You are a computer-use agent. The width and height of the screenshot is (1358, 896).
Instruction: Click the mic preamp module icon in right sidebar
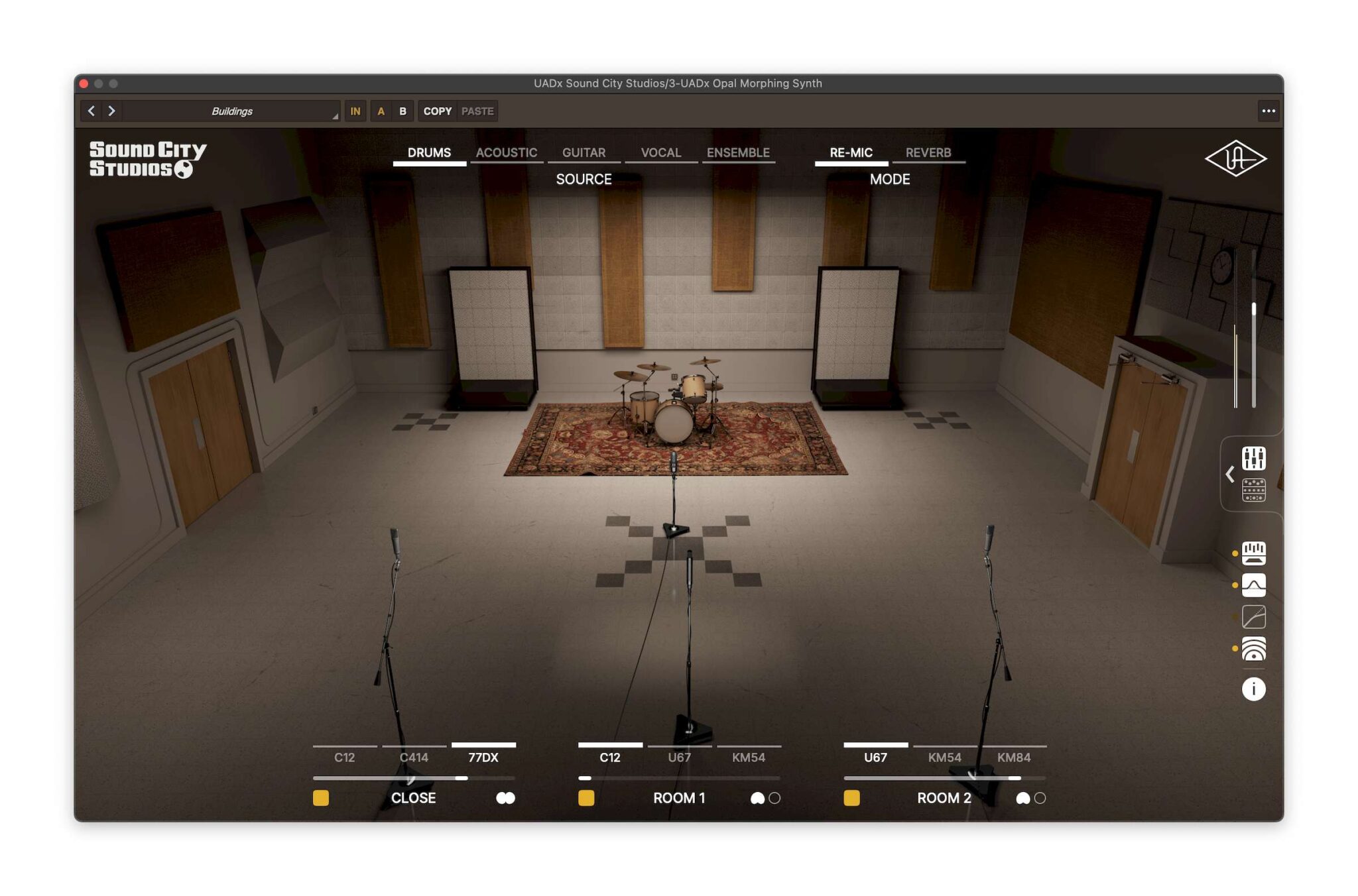[x=1255, y=555]
